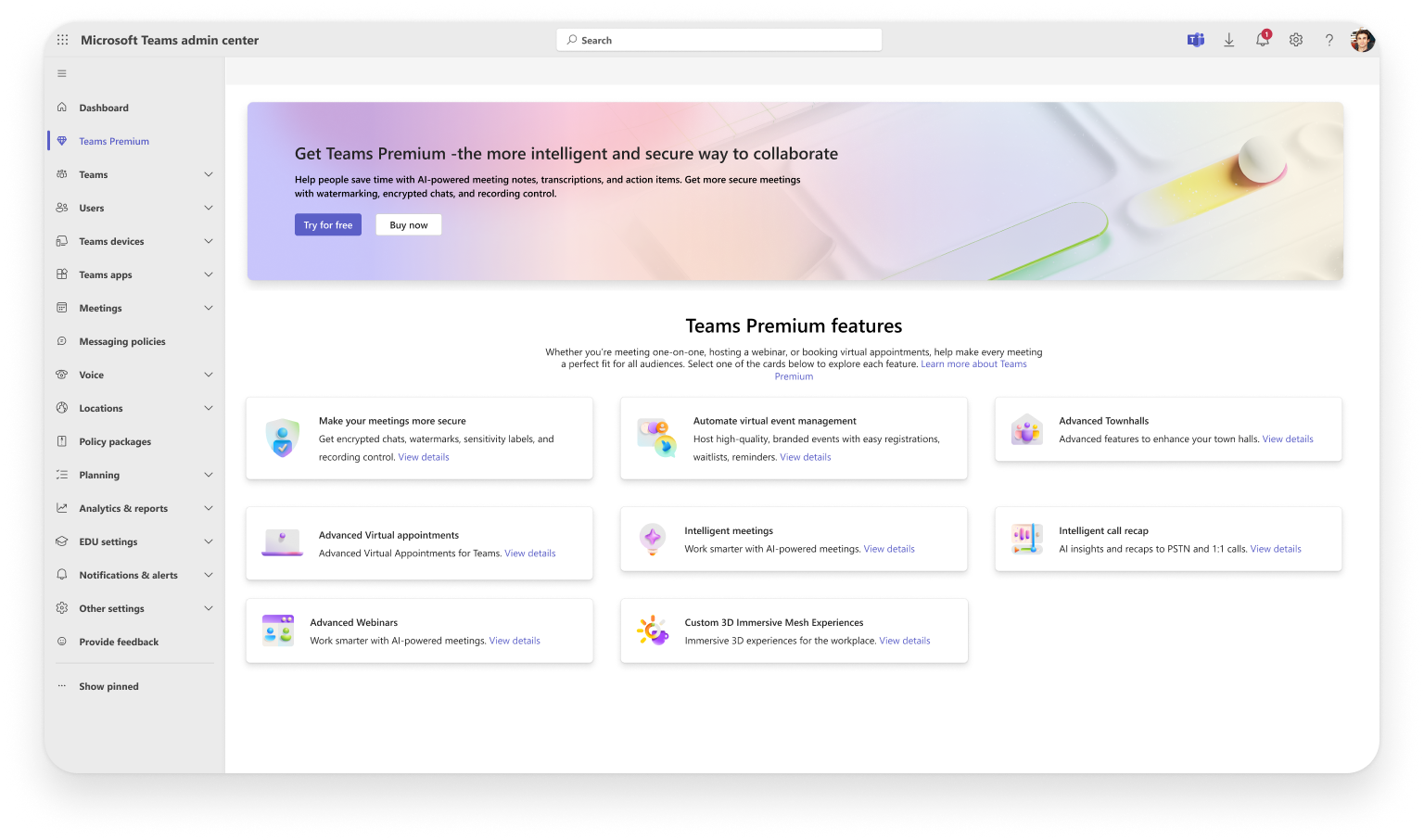1424x840 pixels.
Task: View details for Make your meetings more secure
Action: 424,457
